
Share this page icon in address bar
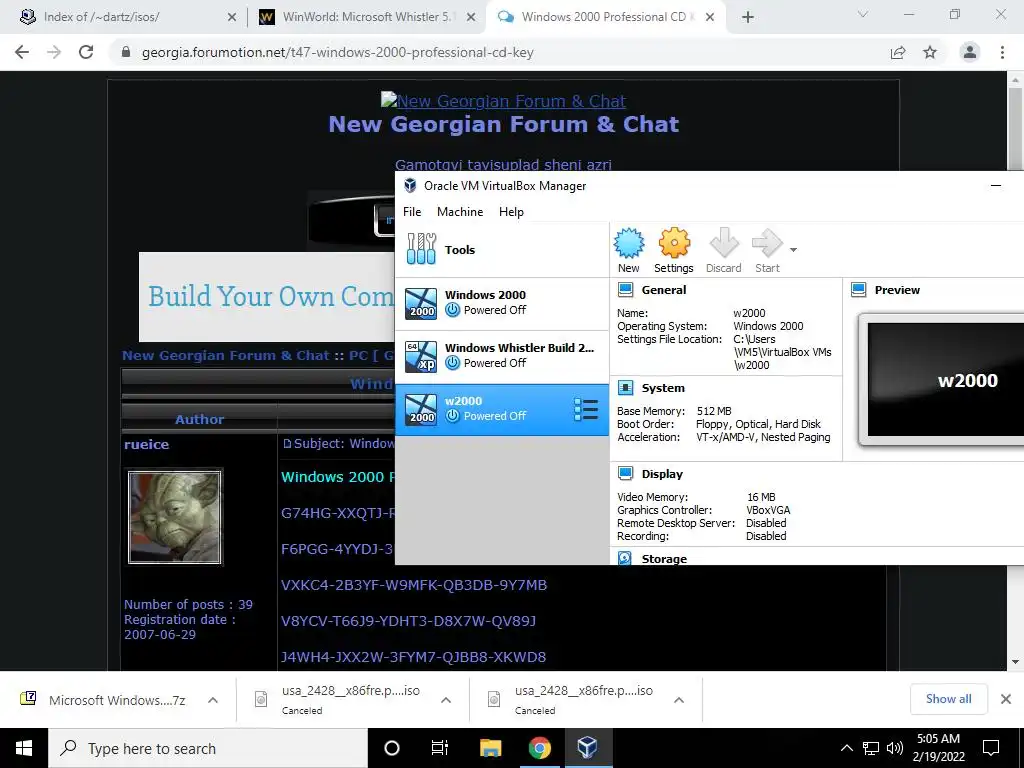point(898,52)
